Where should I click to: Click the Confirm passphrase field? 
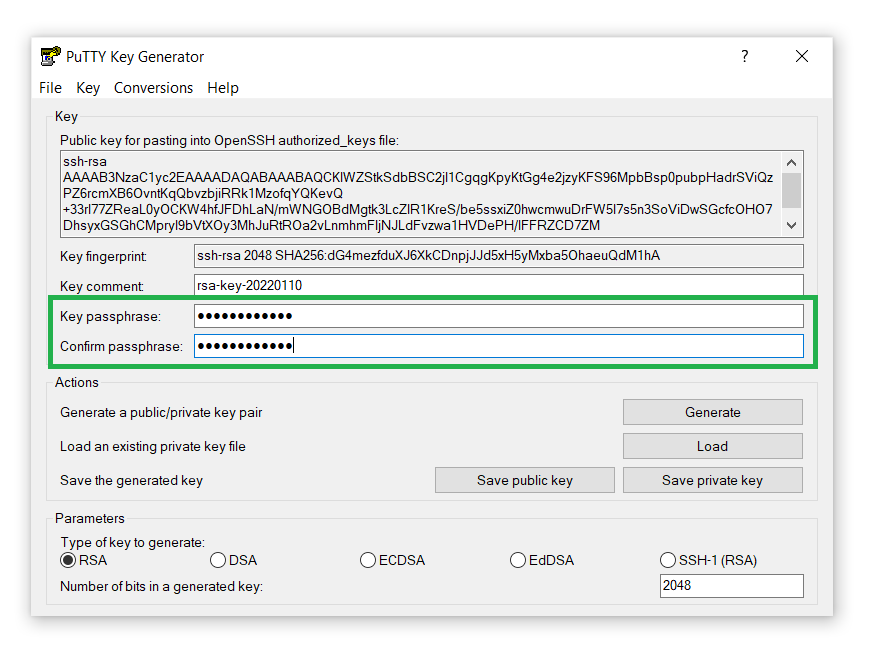[498, 346]
